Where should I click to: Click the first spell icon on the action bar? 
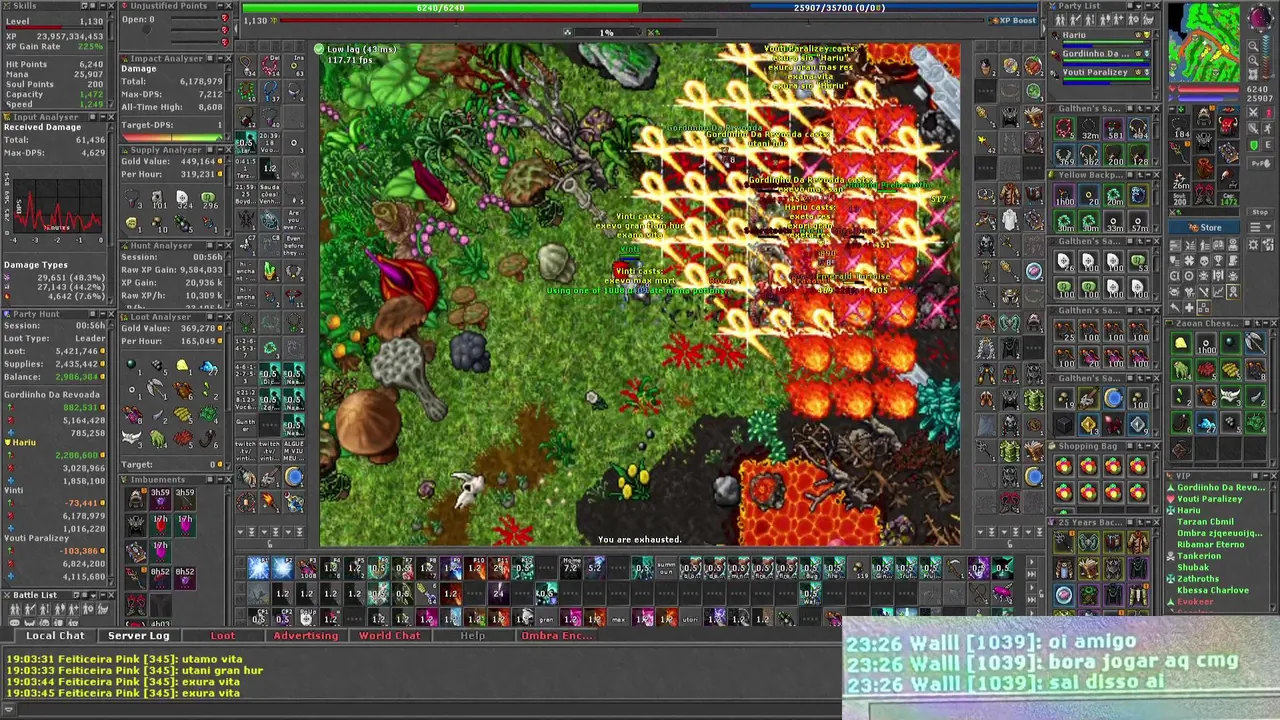258,568
